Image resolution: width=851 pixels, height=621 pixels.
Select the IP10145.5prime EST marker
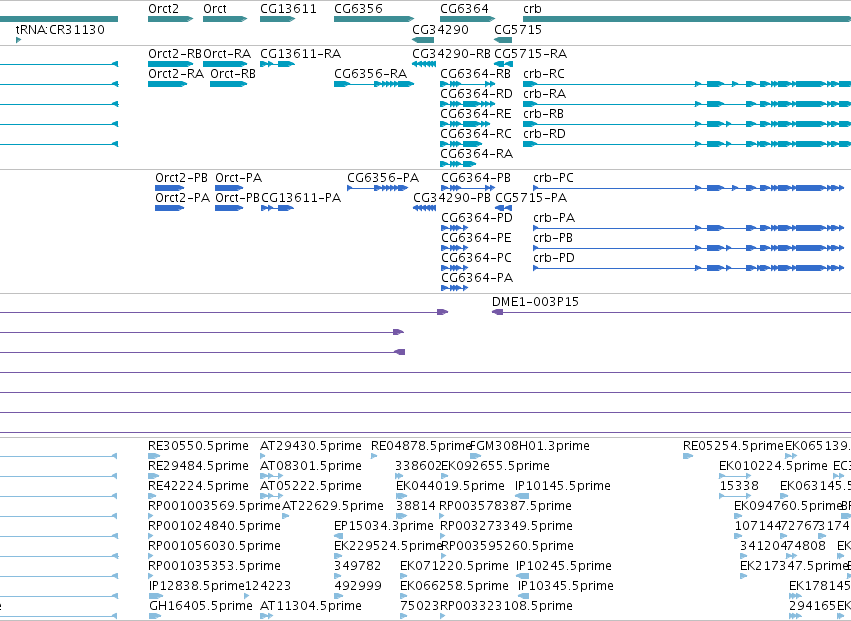coord(522,496)
